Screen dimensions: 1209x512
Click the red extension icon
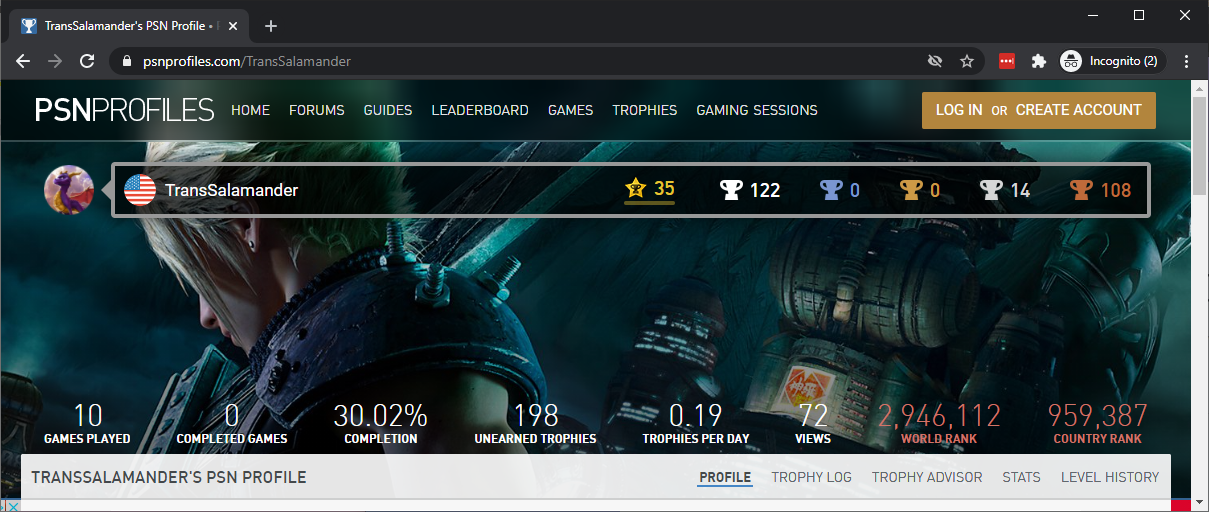click(1007, 61)
